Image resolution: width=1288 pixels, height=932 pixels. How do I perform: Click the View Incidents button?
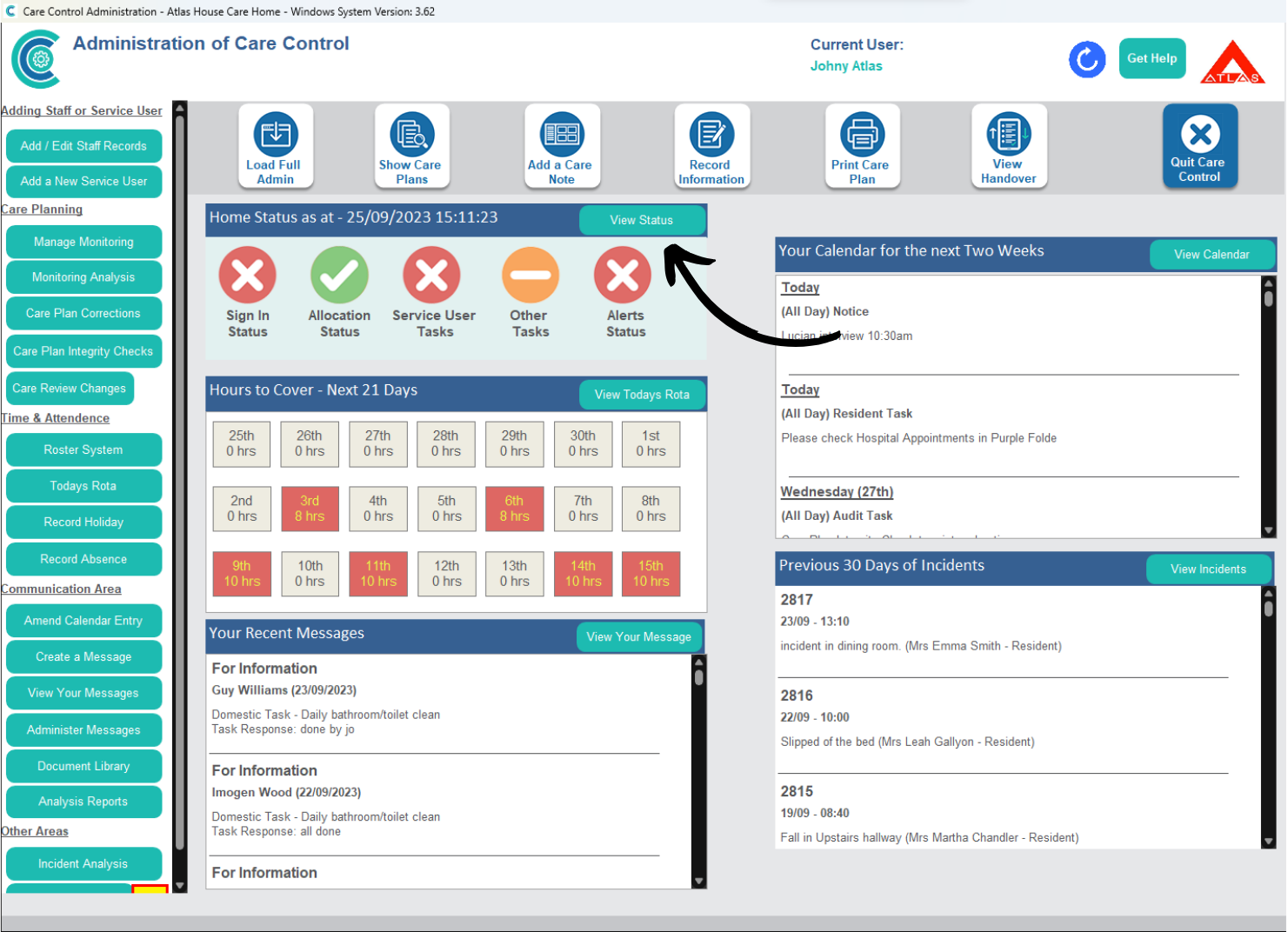pyautogui.click(x=1208, y=569)
